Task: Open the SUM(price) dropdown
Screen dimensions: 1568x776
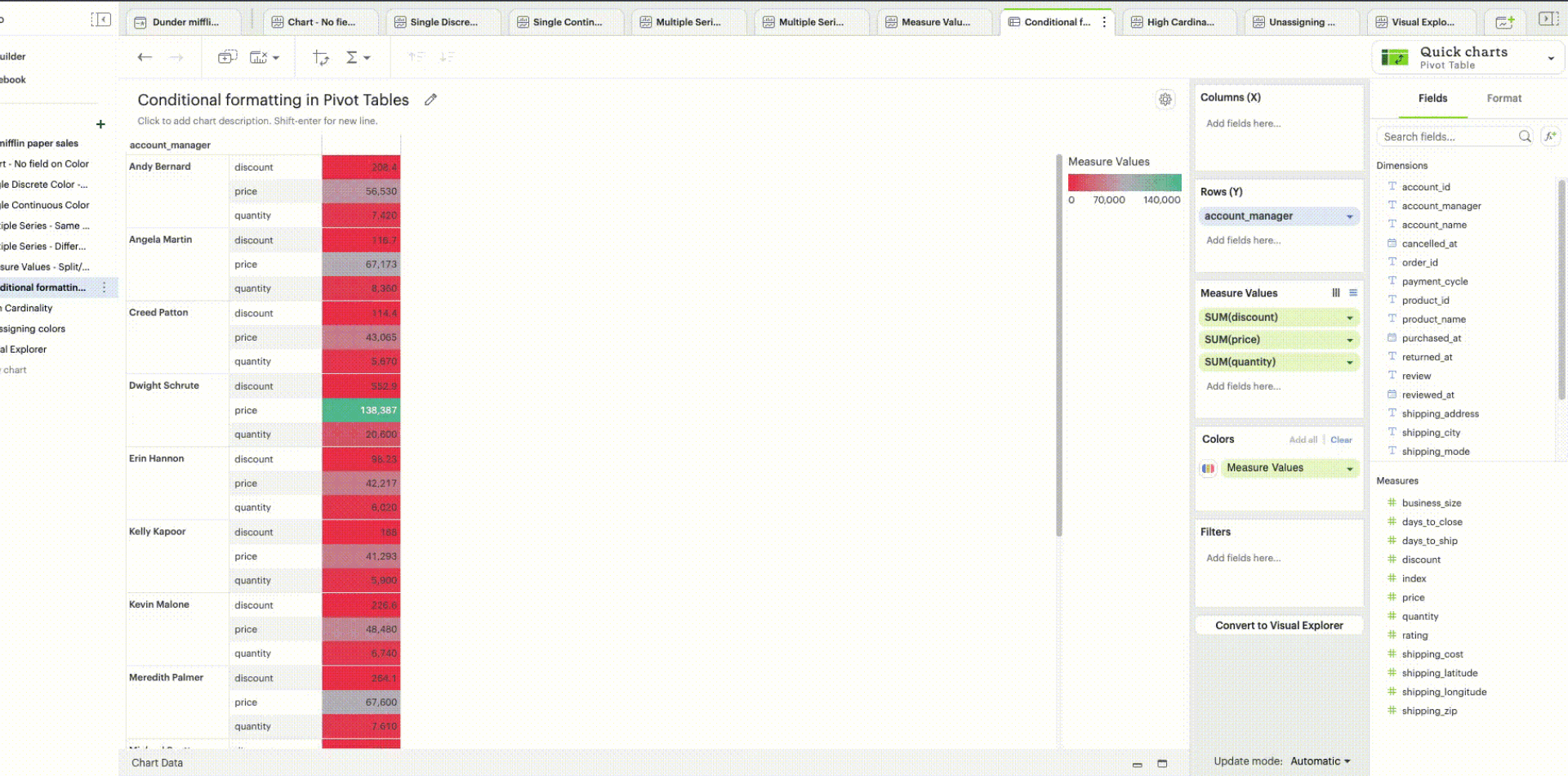Action: pos(1348,340)
